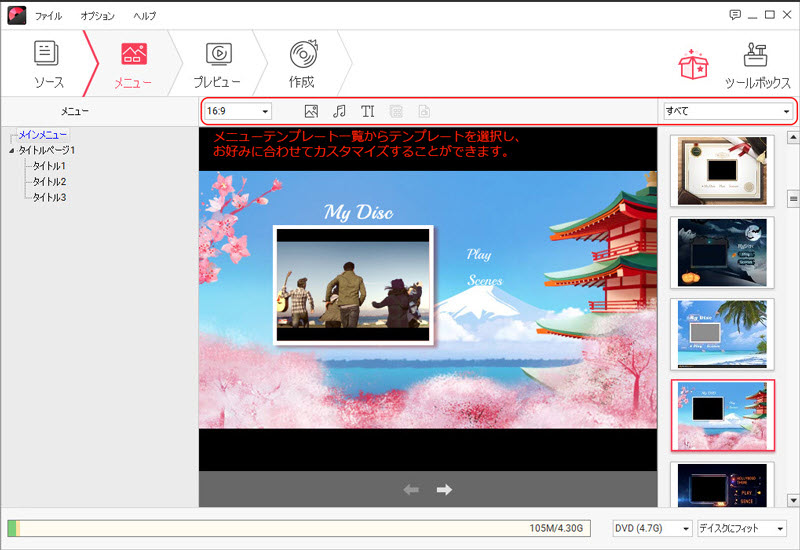The image size is (800, 550).
Task: Go to next menu page arrow
Action: coord(444,489)
